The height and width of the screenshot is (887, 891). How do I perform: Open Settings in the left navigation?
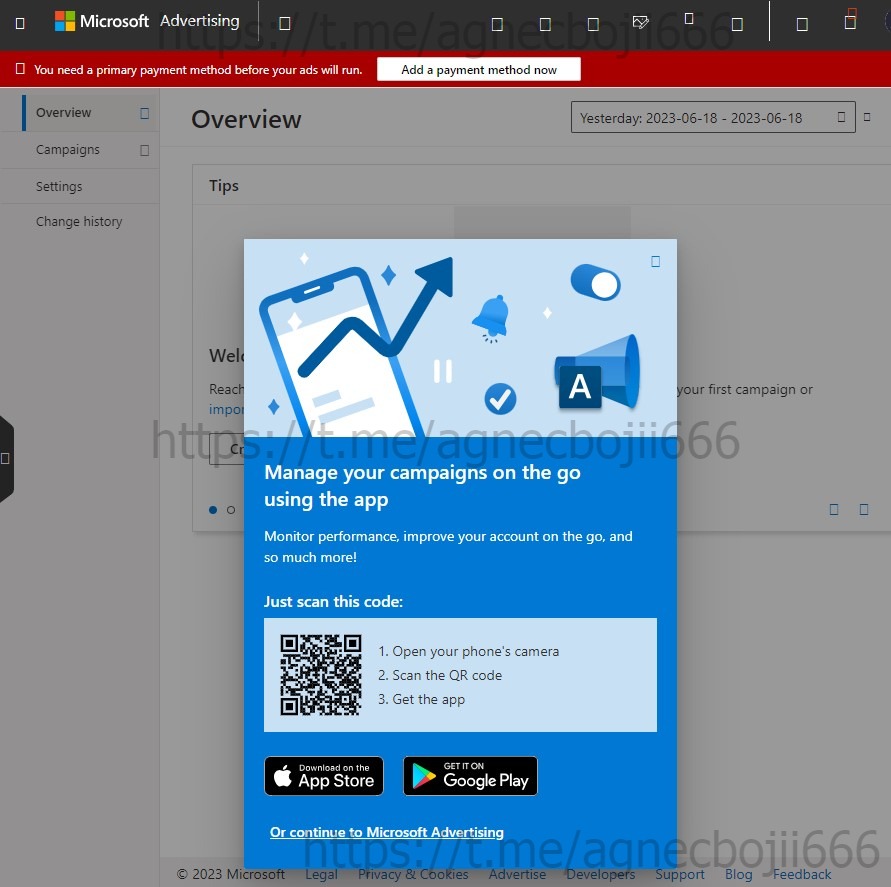pos(59,186)
